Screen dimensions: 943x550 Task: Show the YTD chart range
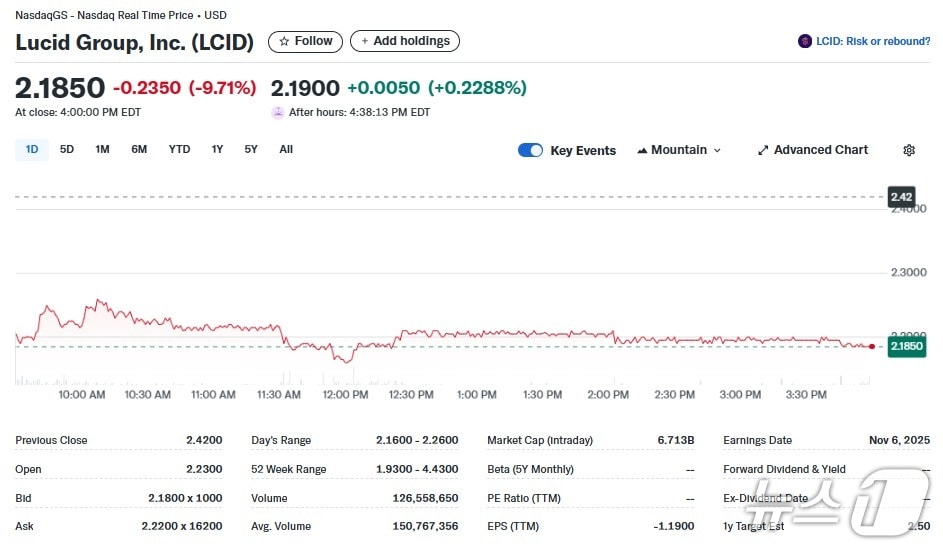(x=179, y=149)
